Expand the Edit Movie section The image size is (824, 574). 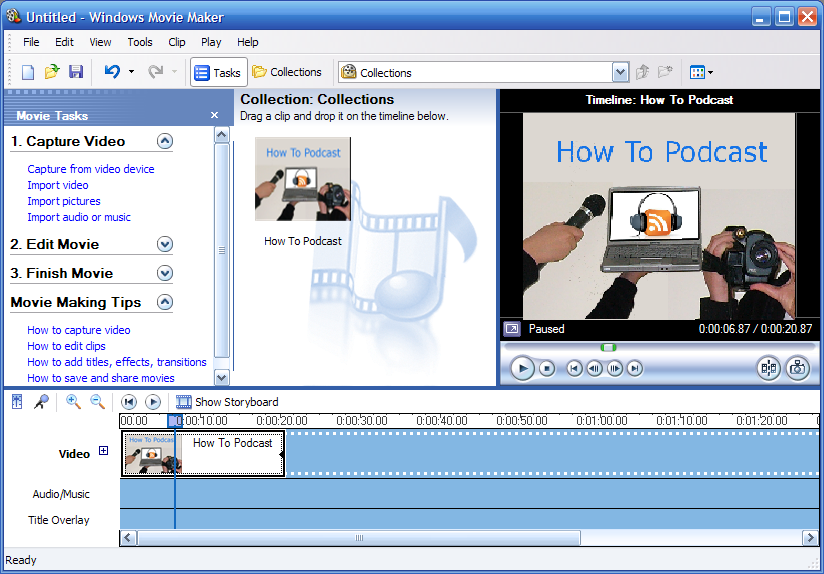[x=164, y=244]
